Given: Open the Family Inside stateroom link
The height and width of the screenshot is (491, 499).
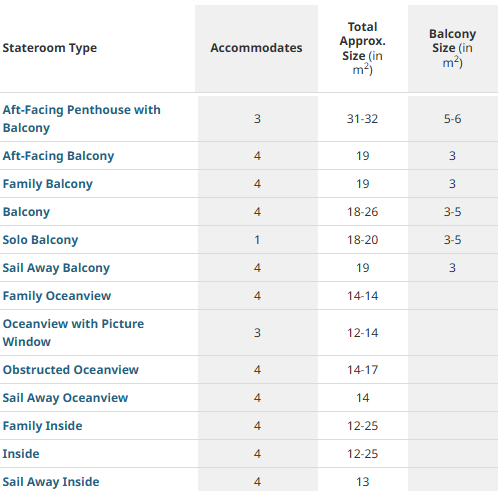Looking at the screenshot, I should pyautogui.click(x=42, y=426).
